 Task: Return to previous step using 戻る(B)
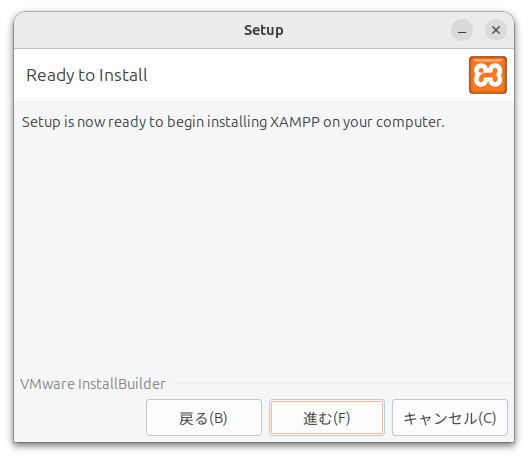point(204,418)
